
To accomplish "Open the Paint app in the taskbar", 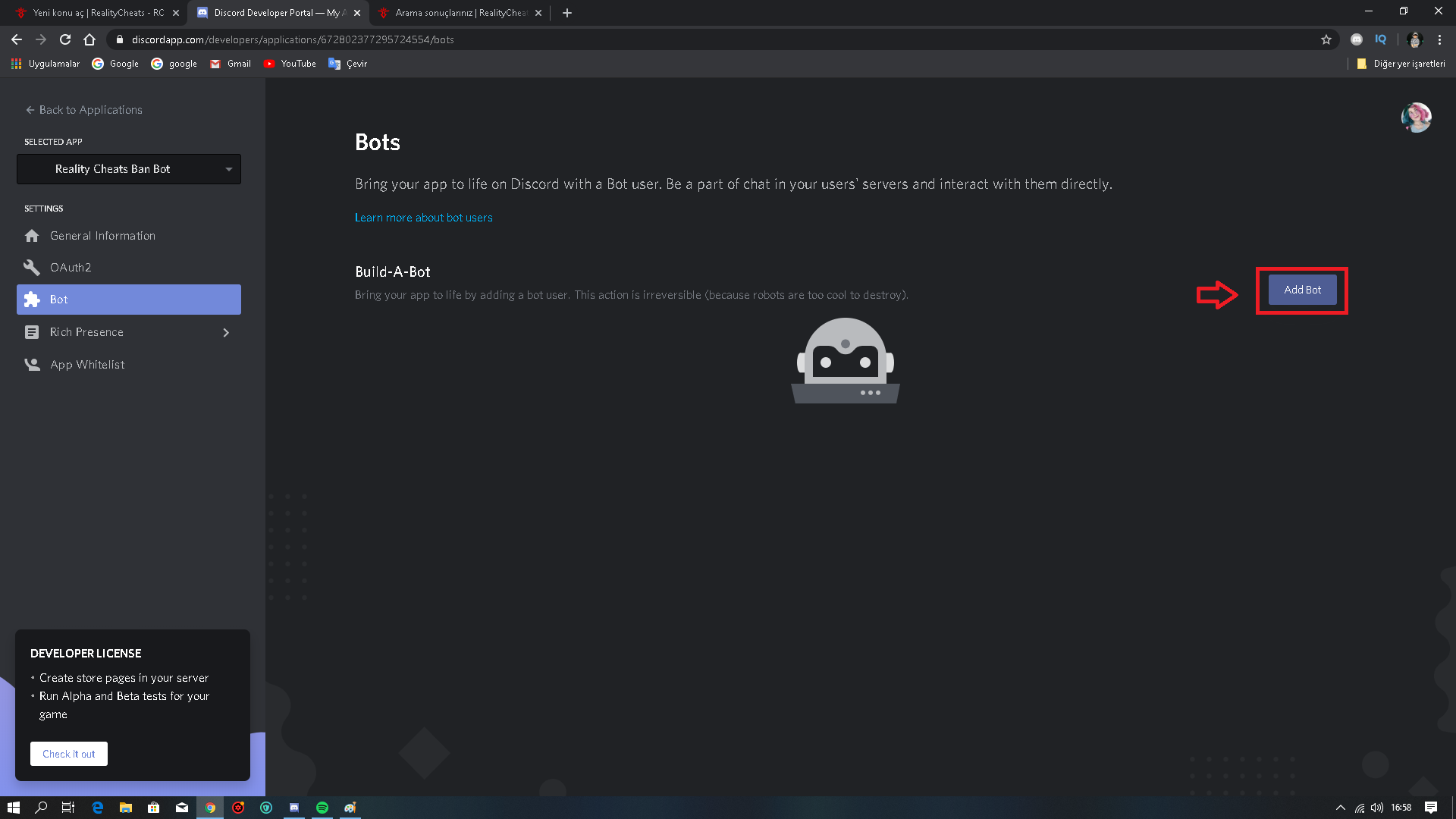I will point(350,808).
